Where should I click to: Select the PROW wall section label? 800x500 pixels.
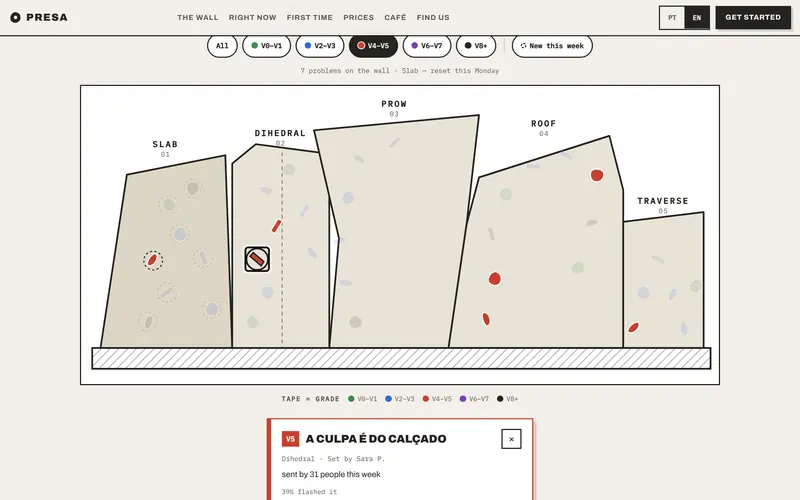point(394,104)
